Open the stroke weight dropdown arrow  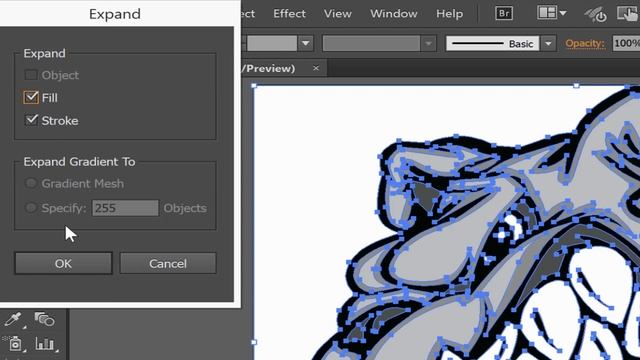click(305, 43)
